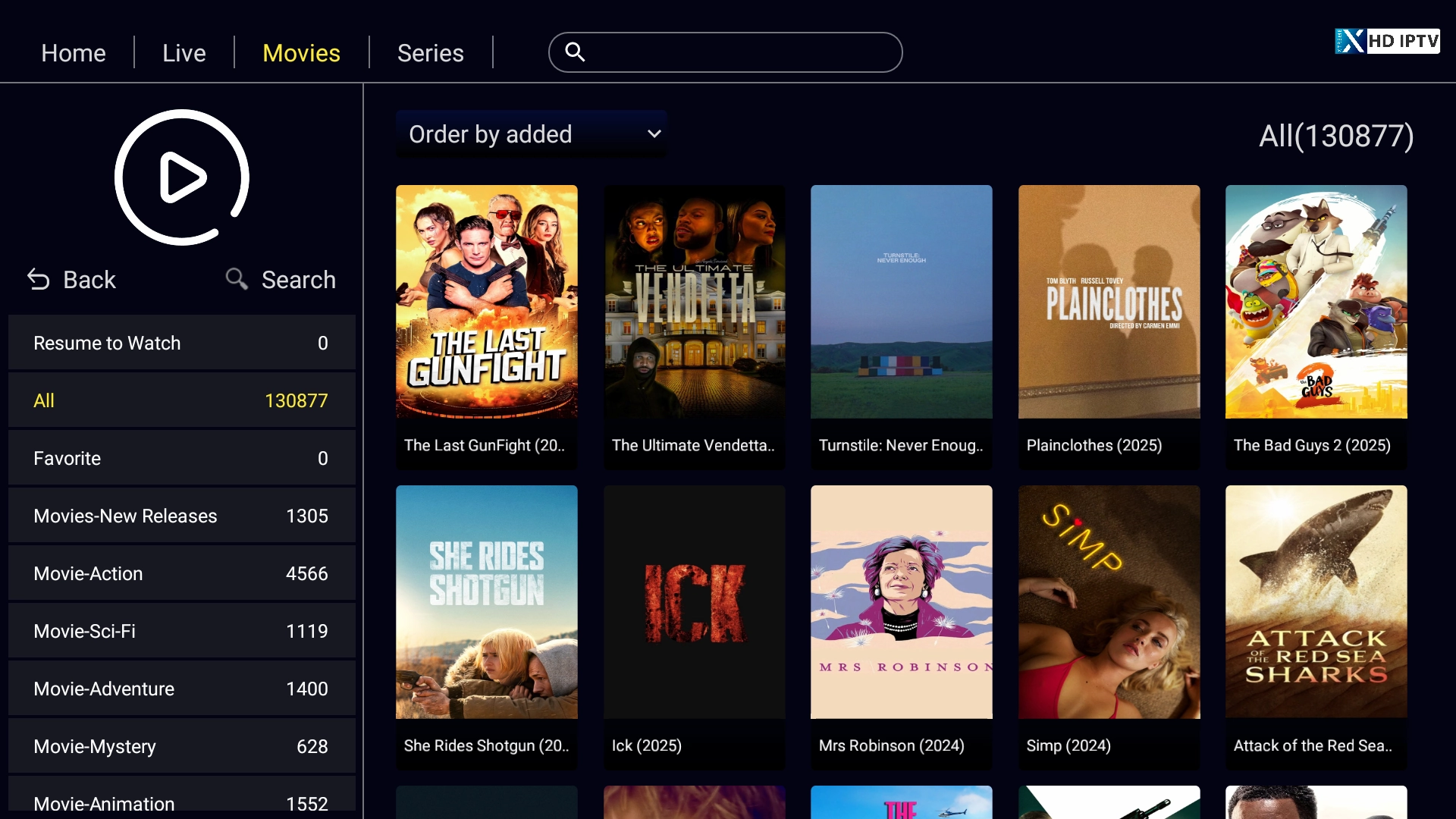Select the Movies tab
Viewport: 1456px width, 819px height.
pos(301,53)
